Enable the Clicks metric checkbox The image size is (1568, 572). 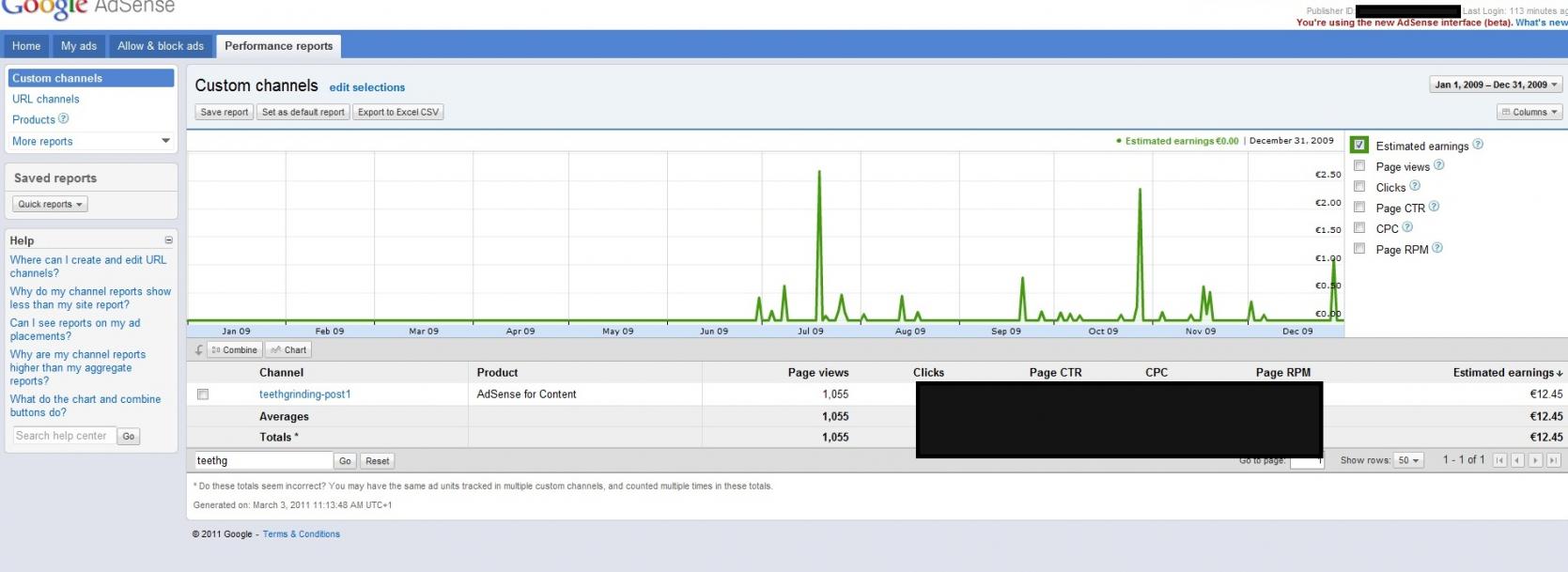pos(1358,186)
